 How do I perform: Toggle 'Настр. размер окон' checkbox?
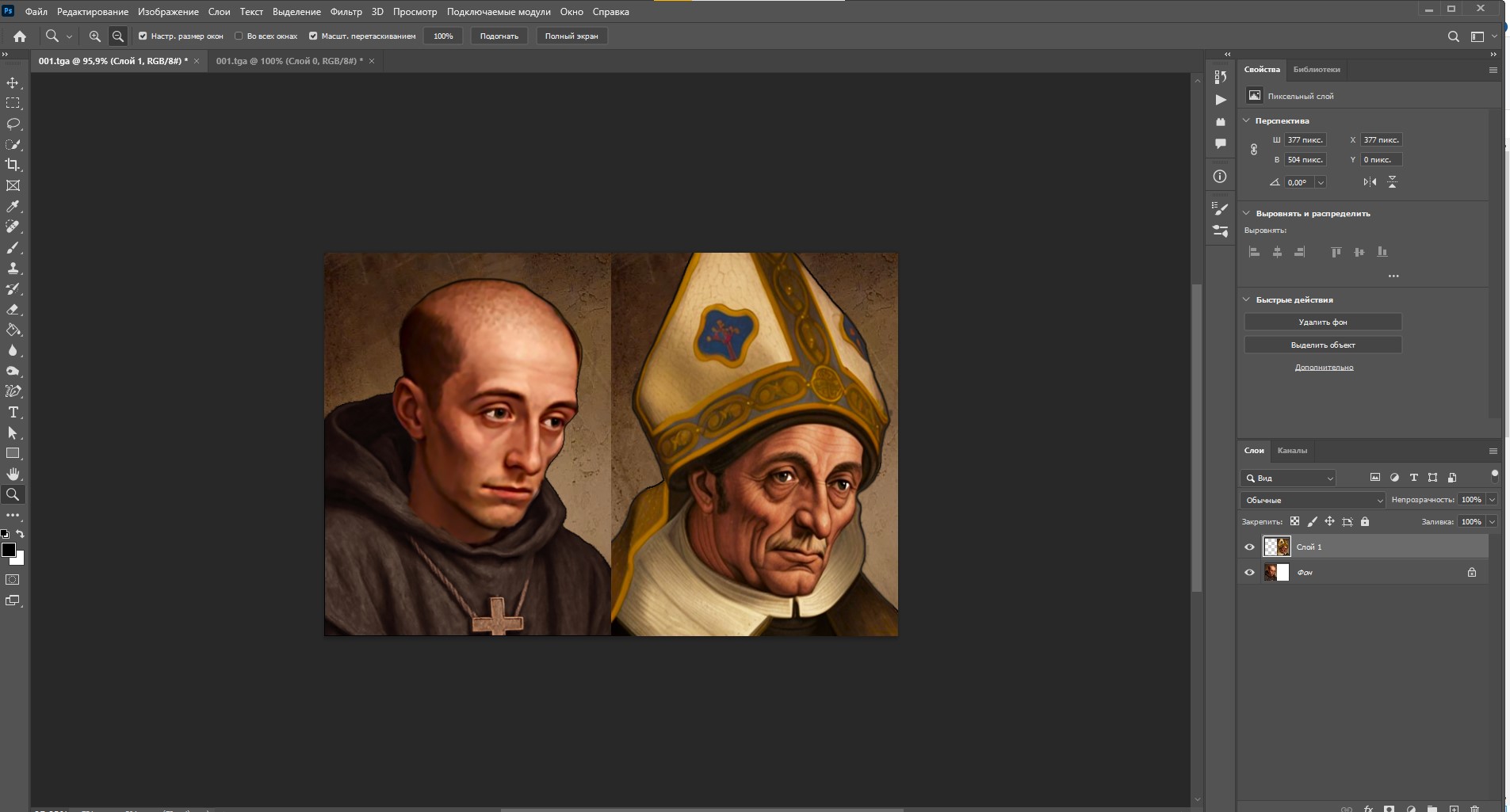pos(143,36)
